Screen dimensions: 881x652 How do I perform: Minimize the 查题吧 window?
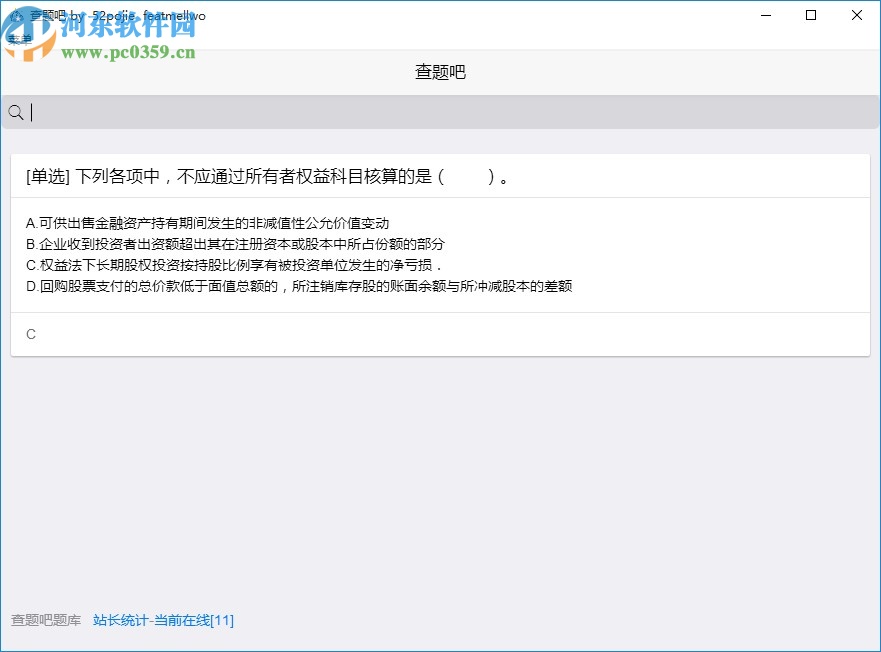(764, 15)
